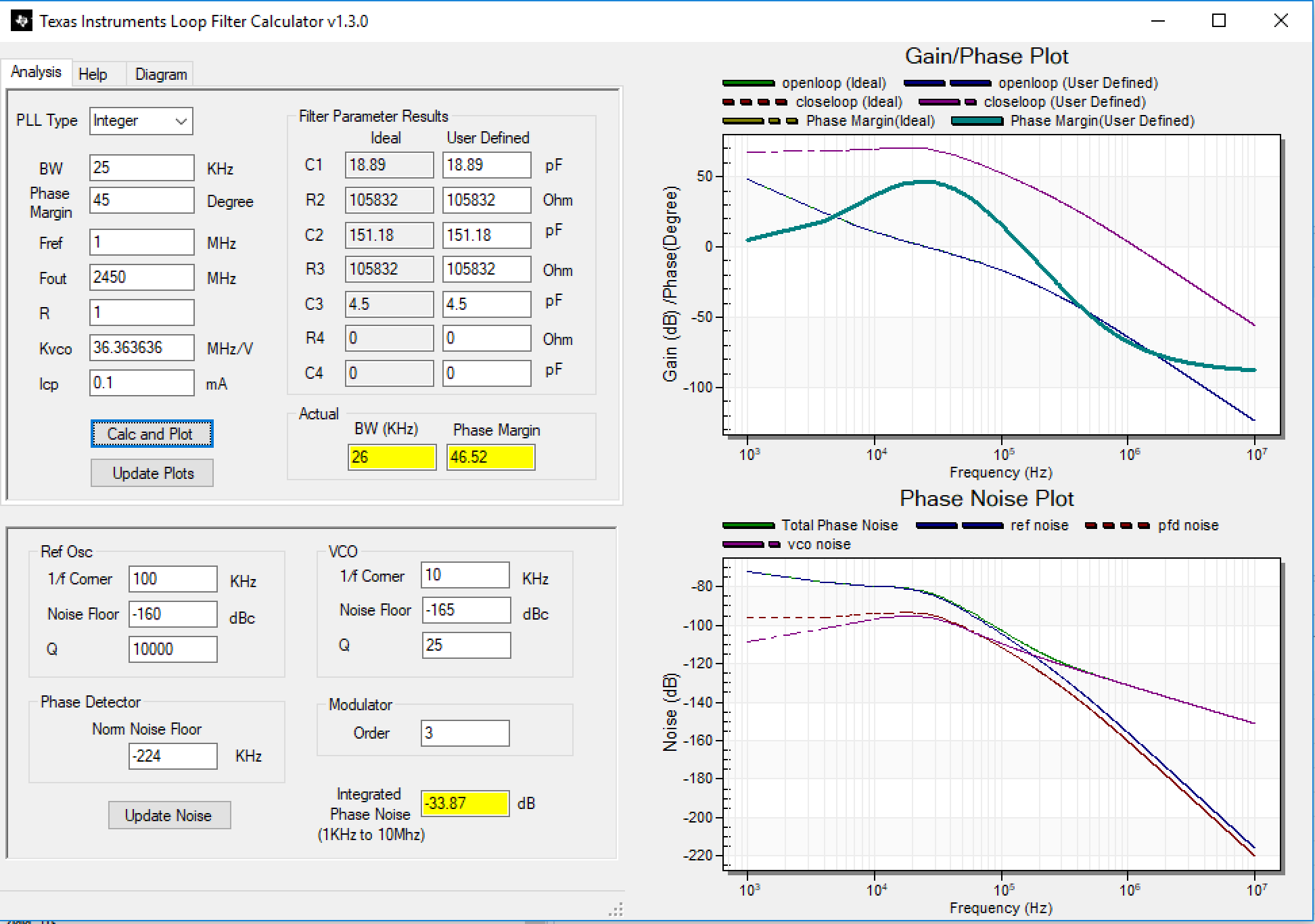Image resolution: width=1315 pixels, height=924 pixels.
Task: Switch to the Analysis tab
Action: click(x=36, y=72)
